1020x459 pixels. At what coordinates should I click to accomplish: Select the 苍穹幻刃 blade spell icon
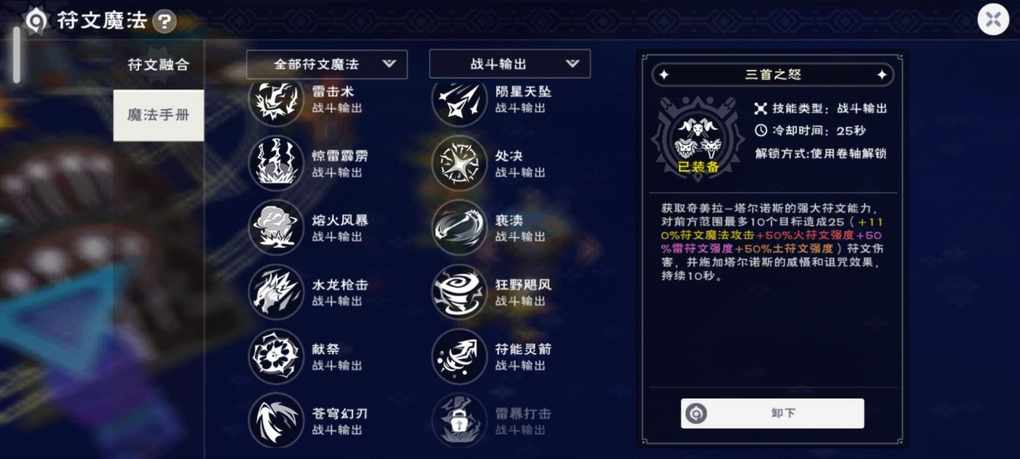276,421
